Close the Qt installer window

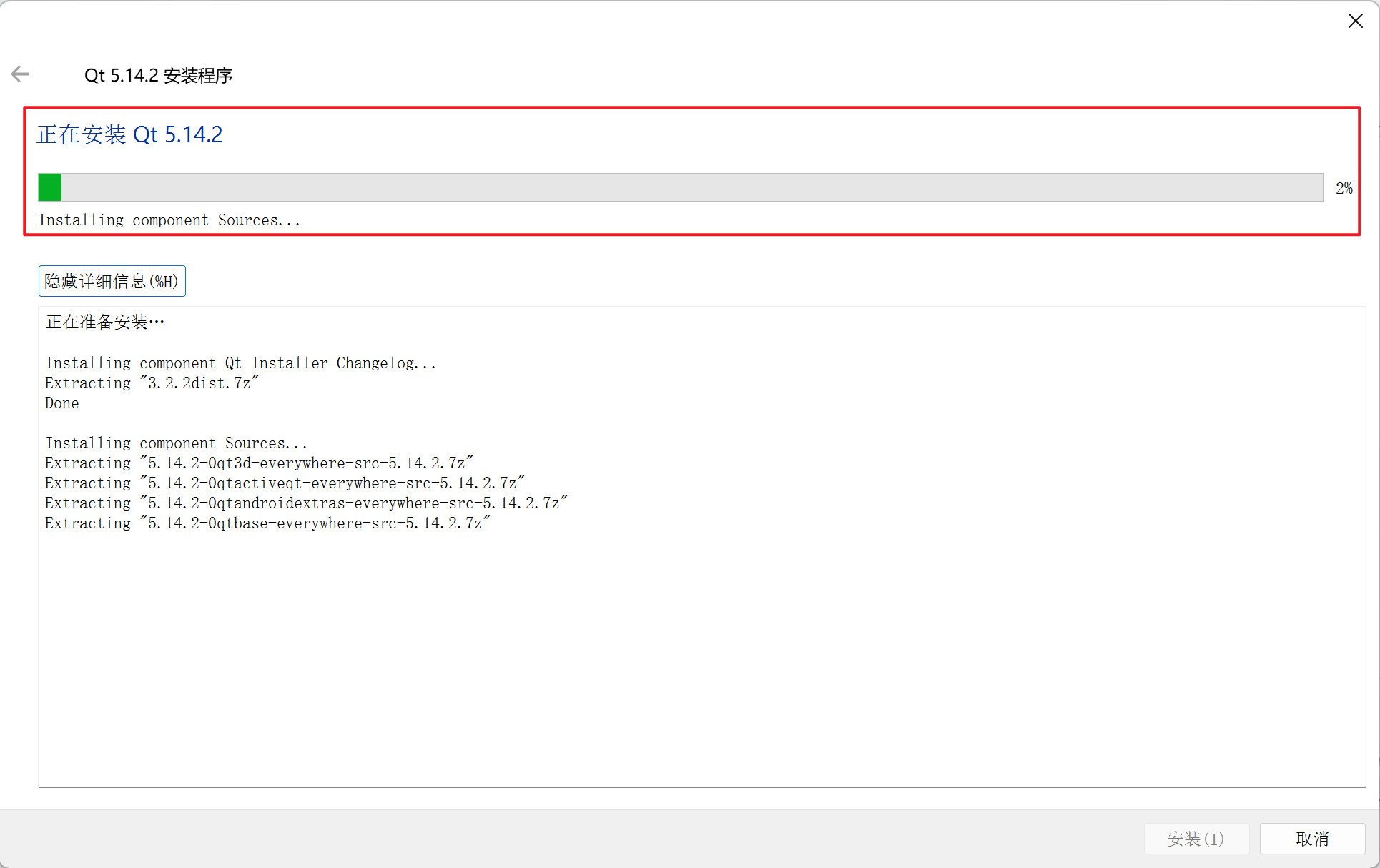pyautogui.click(x=1355, y=21)
